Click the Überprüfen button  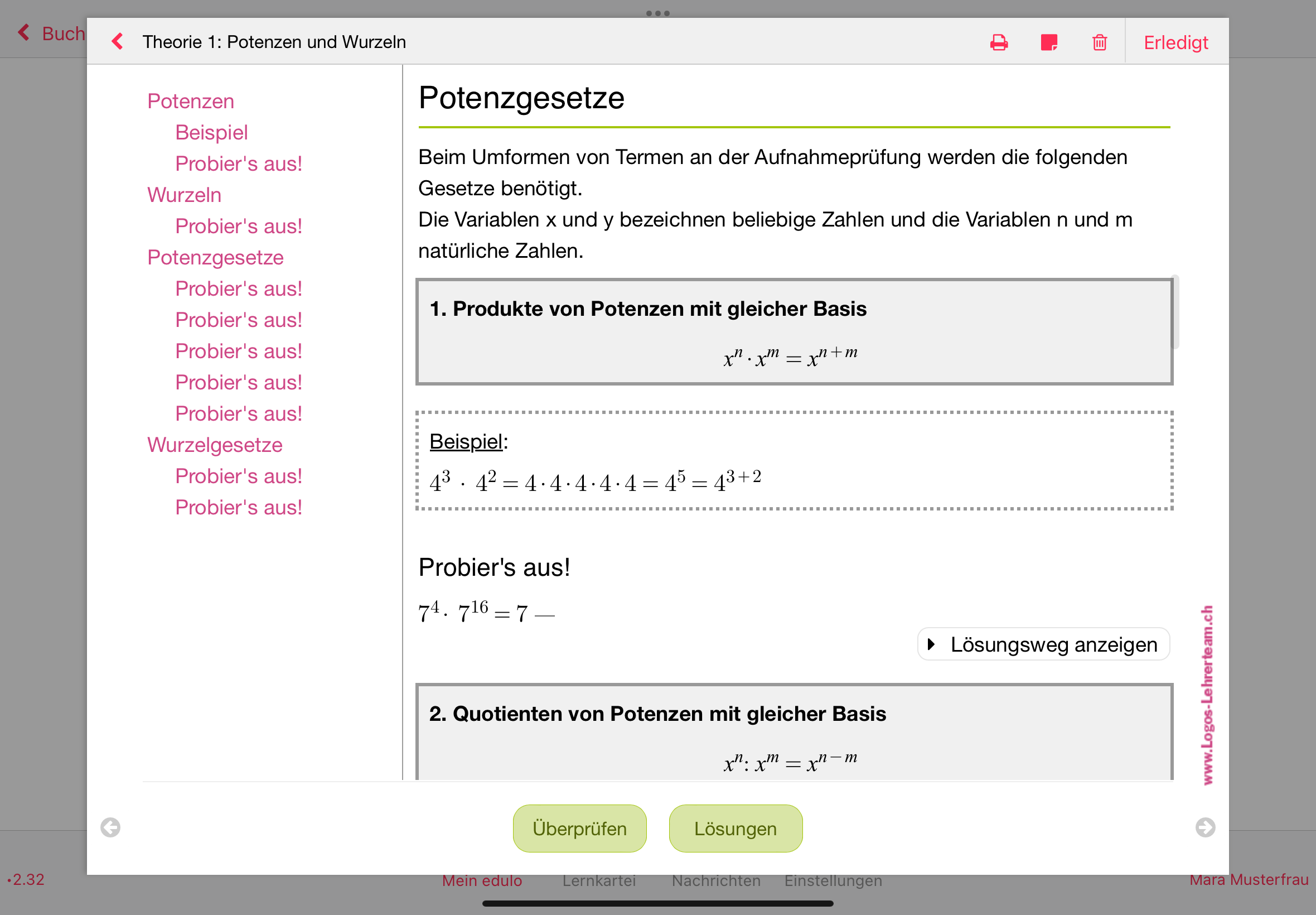(x=579, y=829)
